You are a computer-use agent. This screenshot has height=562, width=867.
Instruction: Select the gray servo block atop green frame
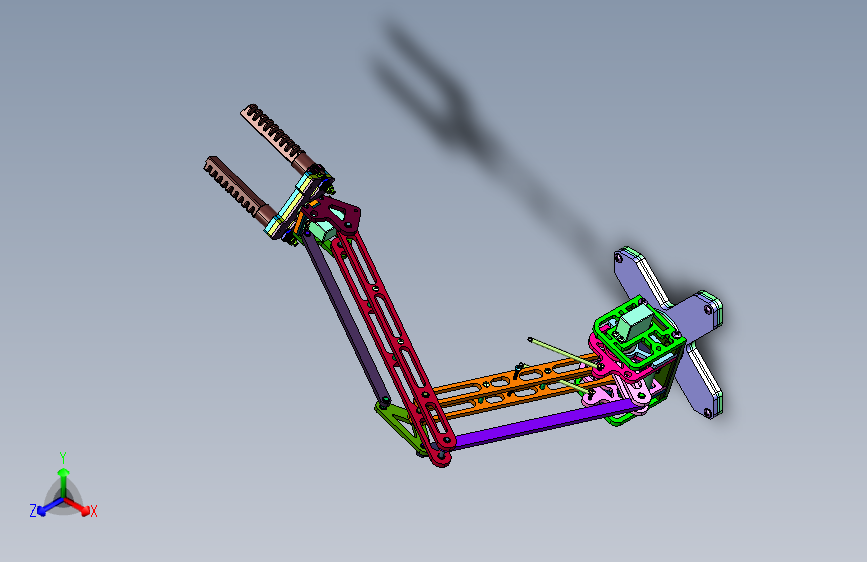pos(637,322)
